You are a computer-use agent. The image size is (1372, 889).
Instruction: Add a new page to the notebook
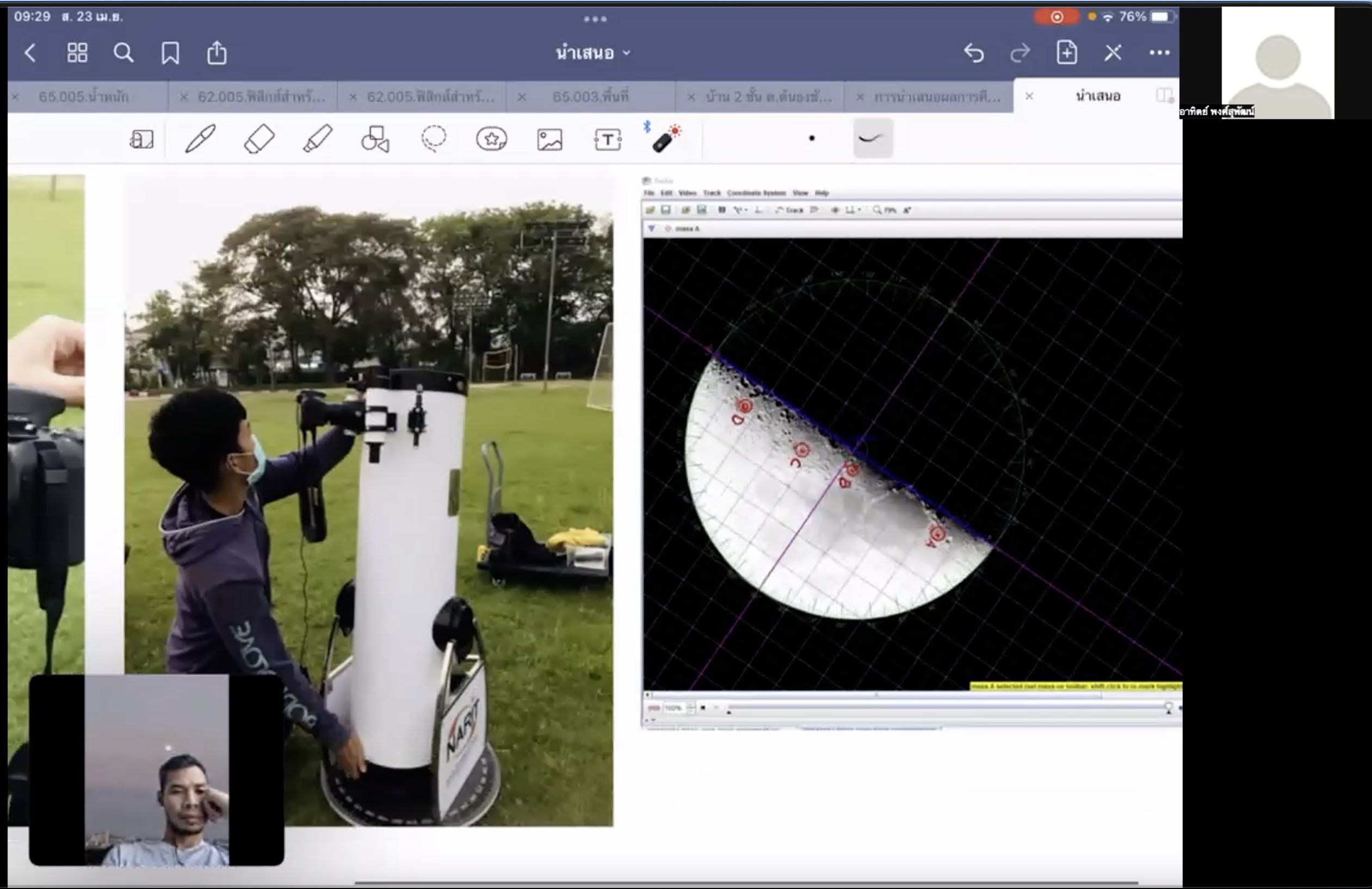(1066, 52)
